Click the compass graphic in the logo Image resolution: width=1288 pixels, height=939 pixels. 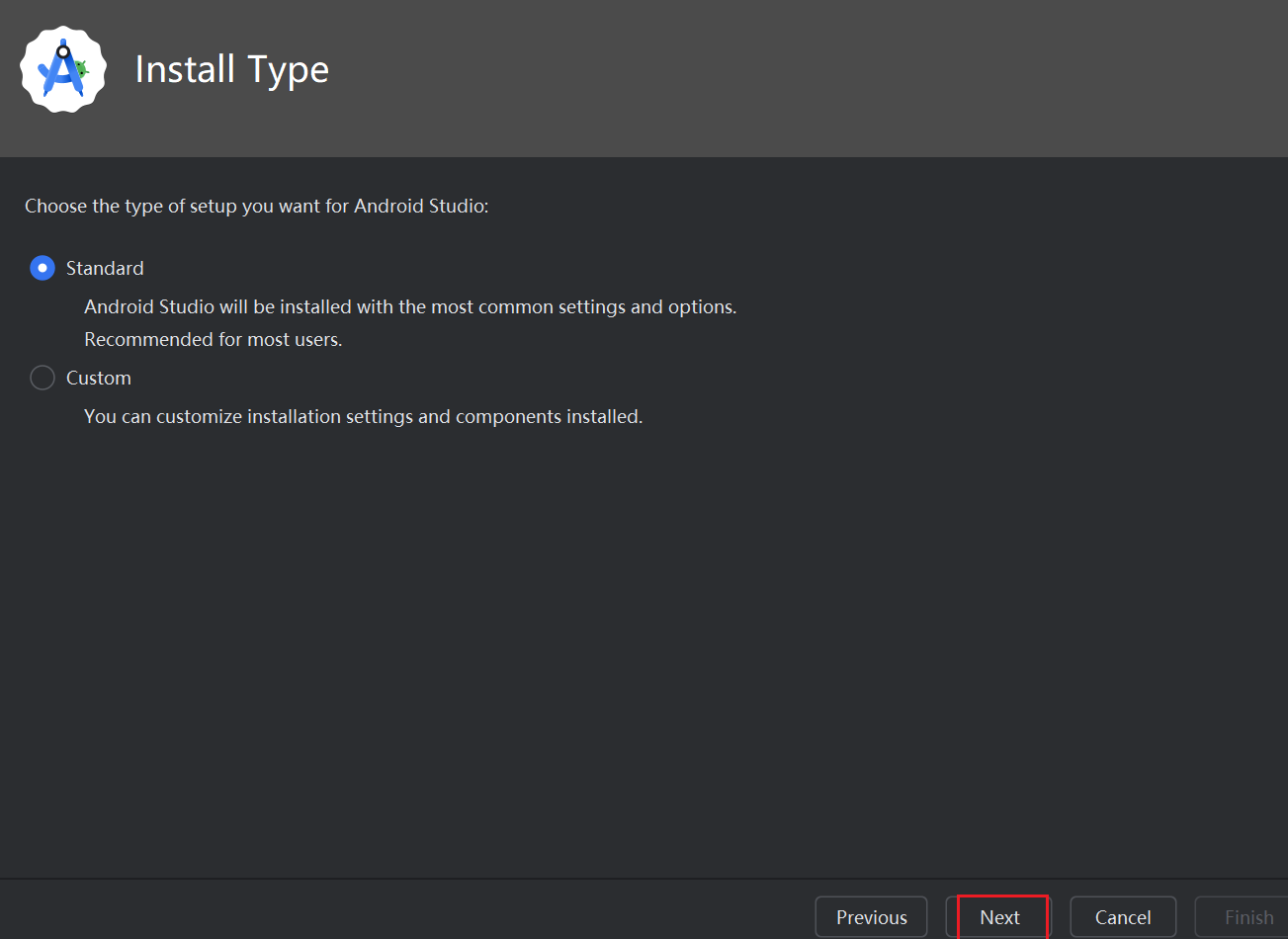[62, 69]
